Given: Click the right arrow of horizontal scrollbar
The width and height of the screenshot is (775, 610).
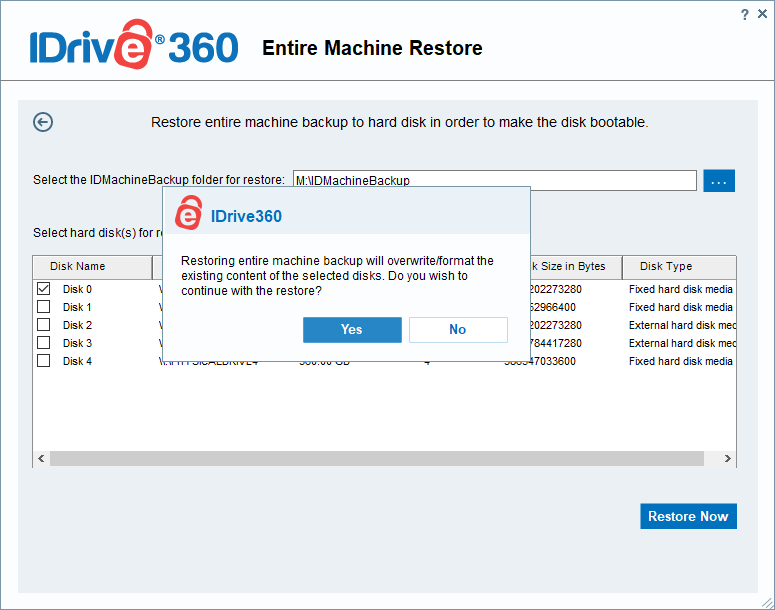Looking at the screenshot, I should (728, 458).
